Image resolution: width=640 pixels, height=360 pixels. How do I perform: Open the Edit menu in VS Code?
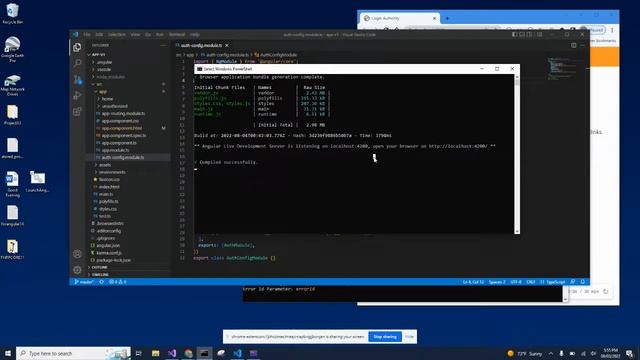(x=99, y=35)
